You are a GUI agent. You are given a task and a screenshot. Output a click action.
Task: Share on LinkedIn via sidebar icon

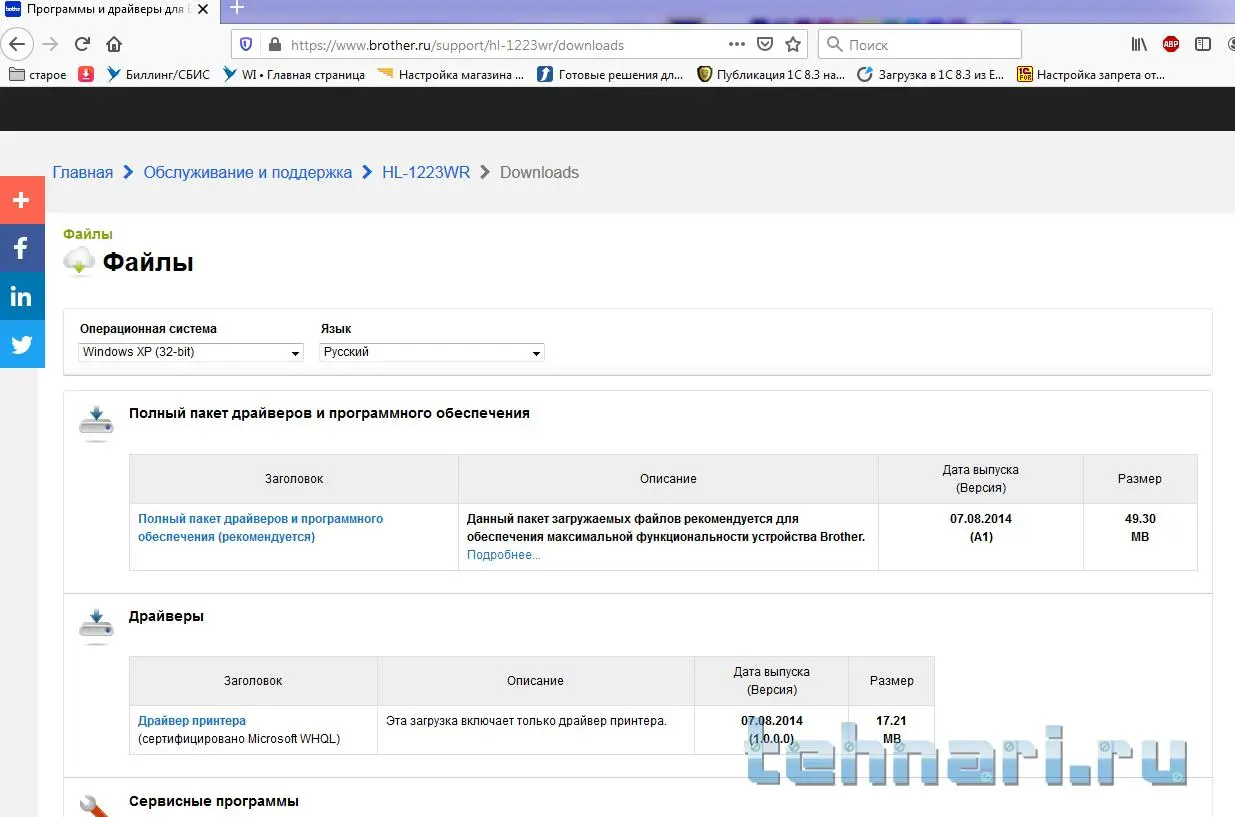(22, 296)
